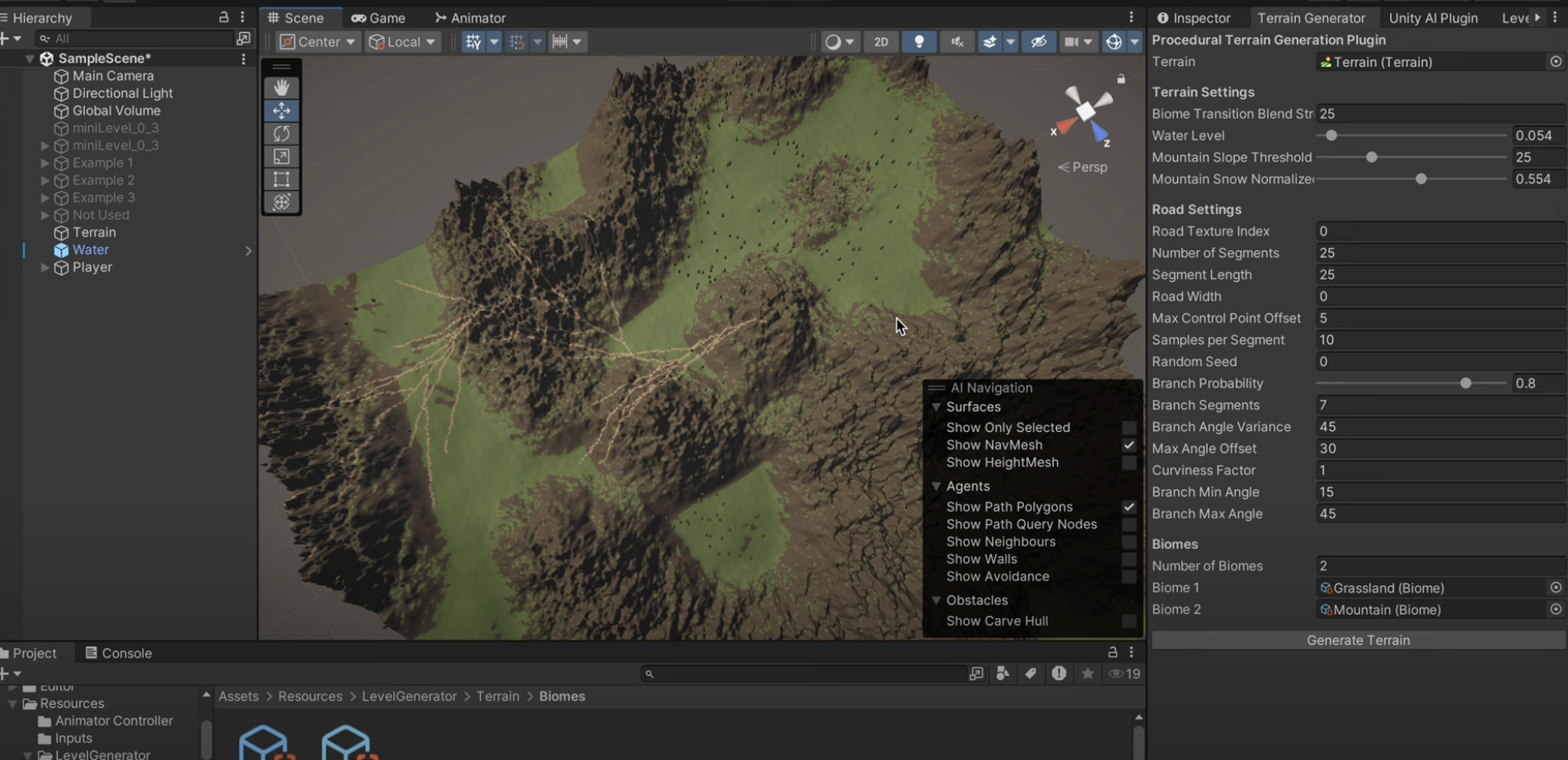1568x760 pixels.
Task: Toggle snap increment icon
Action: [x=517, y=41]
